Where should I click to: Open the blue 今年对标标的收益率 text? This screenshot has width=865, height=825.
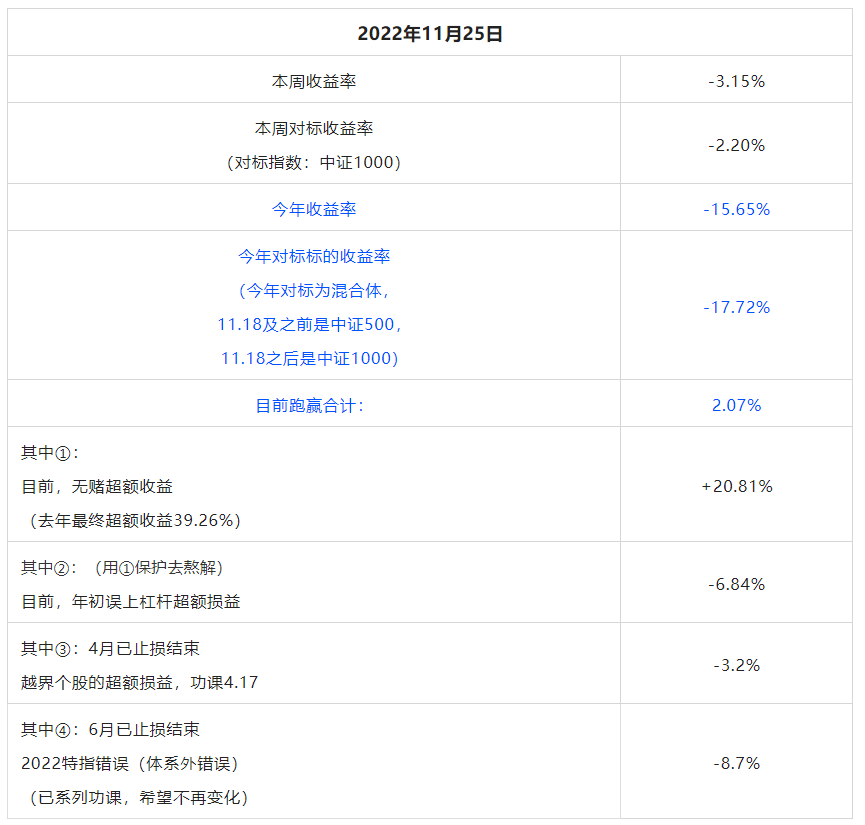tap(314, 256)
